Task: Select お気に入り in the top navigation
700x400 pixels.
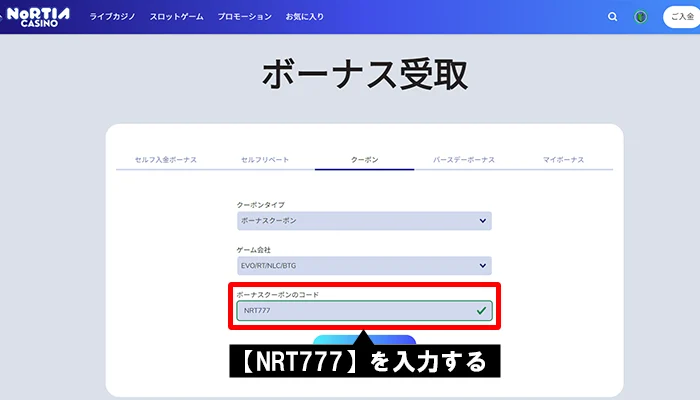Action: point(304,17)
